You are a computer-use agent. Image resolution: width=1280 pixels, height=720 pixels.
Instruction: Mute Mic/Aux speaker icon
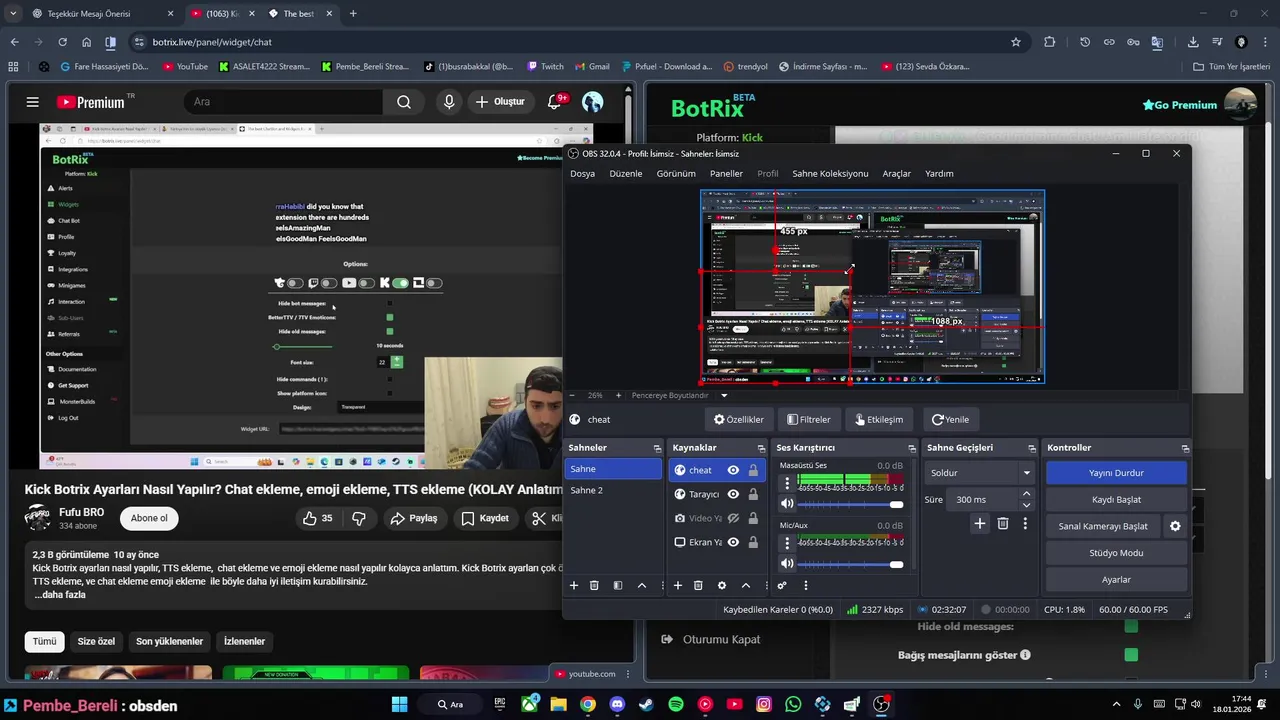[787, 564]
